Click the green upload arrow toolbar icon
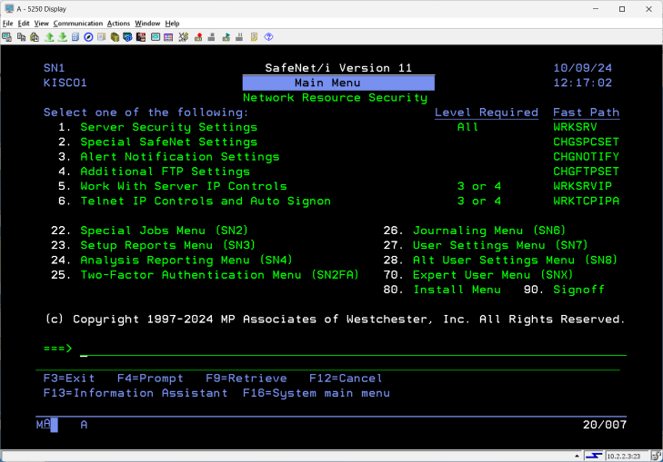This screenshot has height=462, width=663. pos(49,37)
